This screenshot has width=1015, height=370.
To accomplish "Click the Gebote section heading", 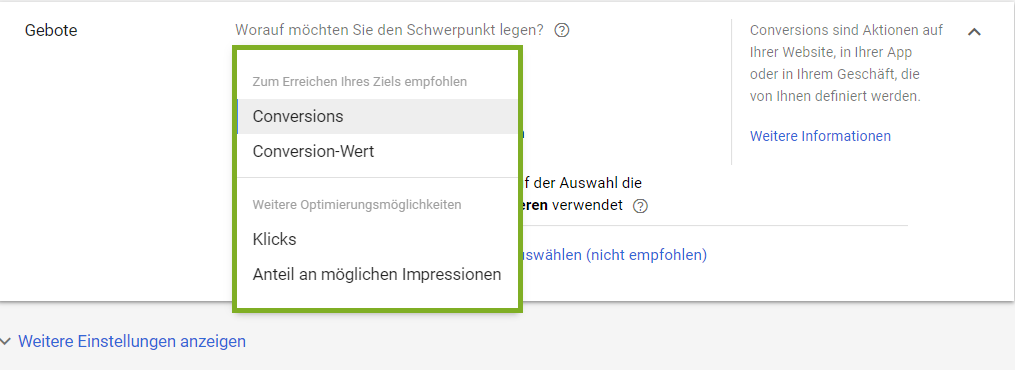I will point(51,30).
